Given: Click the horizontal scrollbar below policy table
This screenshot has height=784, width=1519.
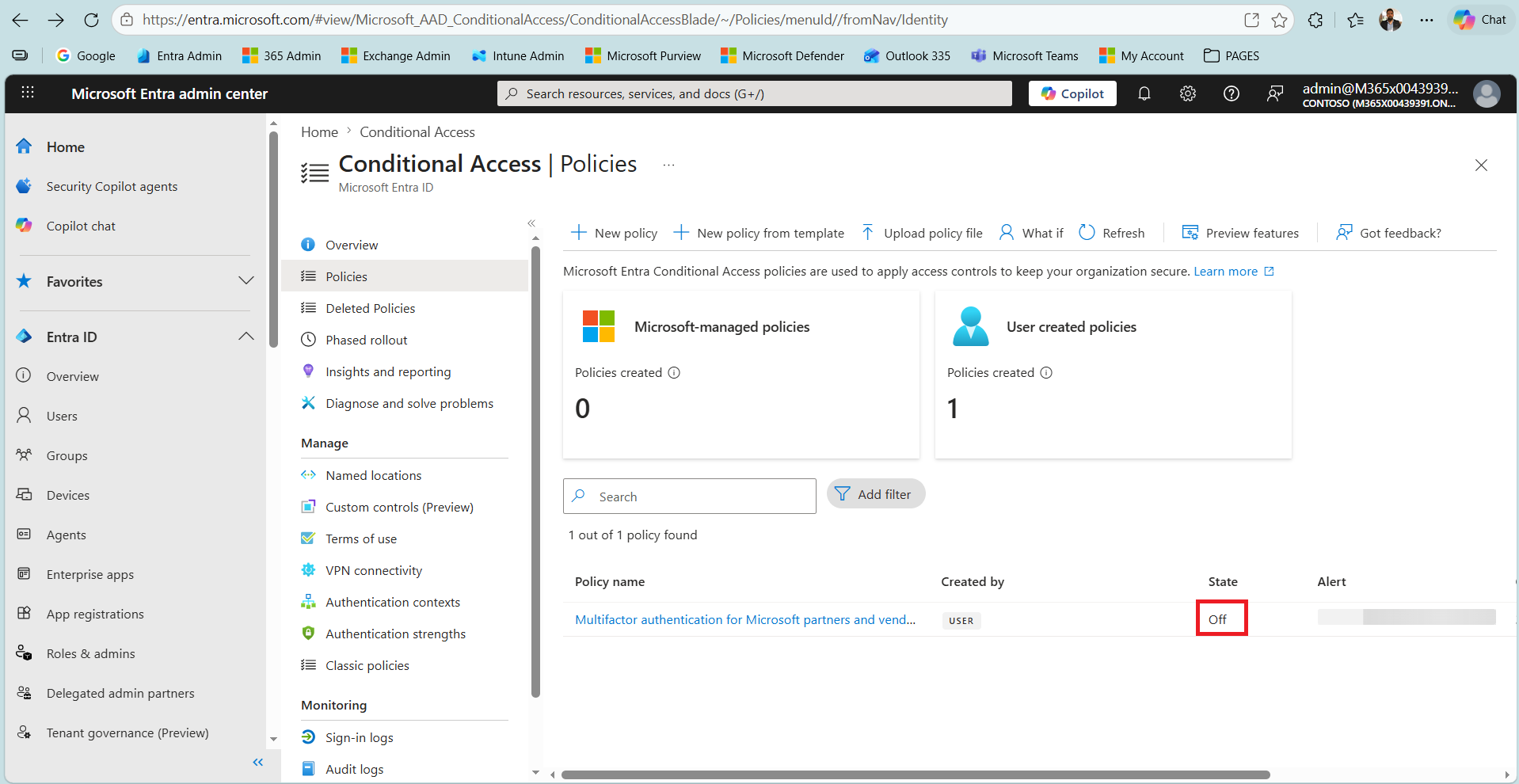Looking at the screenshot, I should 916,774.
